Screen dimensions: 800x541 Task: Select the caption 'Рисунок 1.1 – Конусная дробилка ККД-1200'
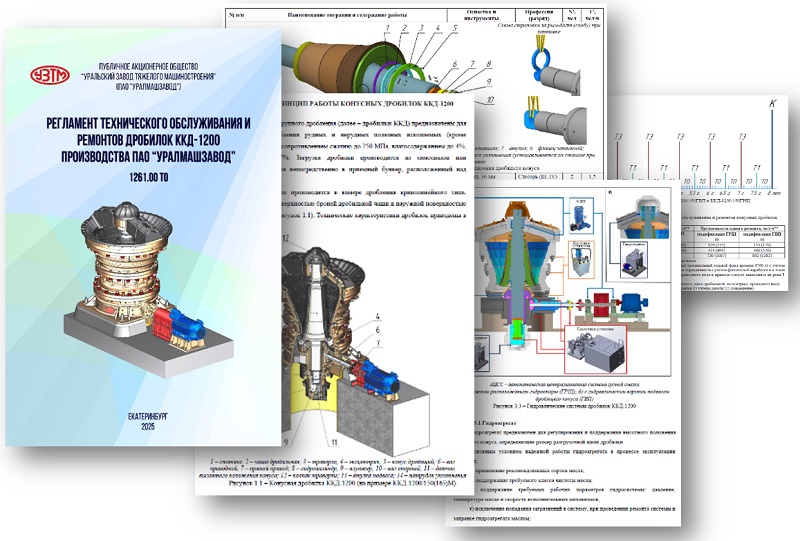click(342, 482)
